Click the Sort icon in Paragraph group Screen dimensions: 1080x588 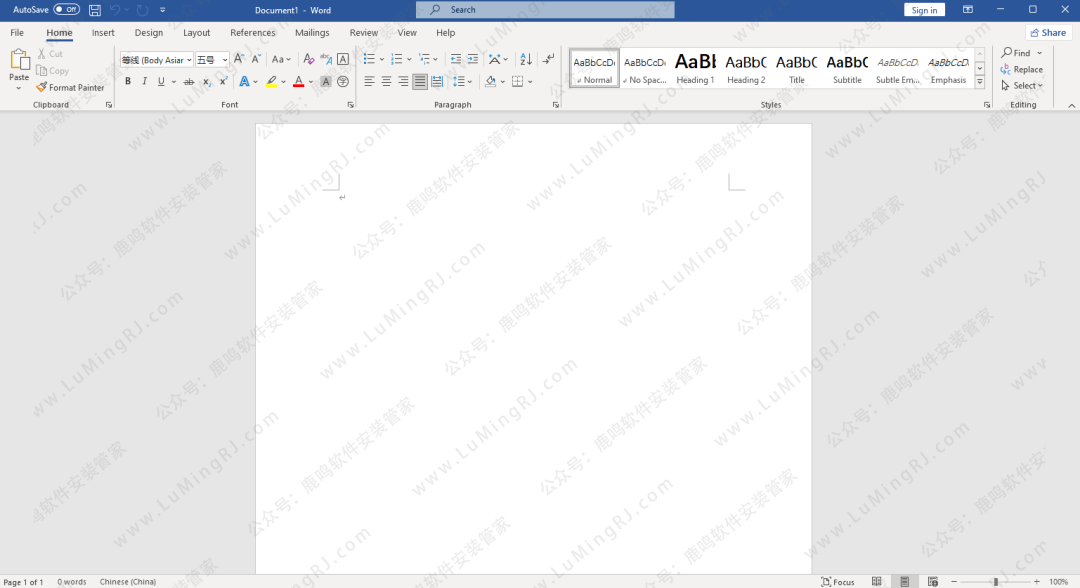click(x=526, y=59)
